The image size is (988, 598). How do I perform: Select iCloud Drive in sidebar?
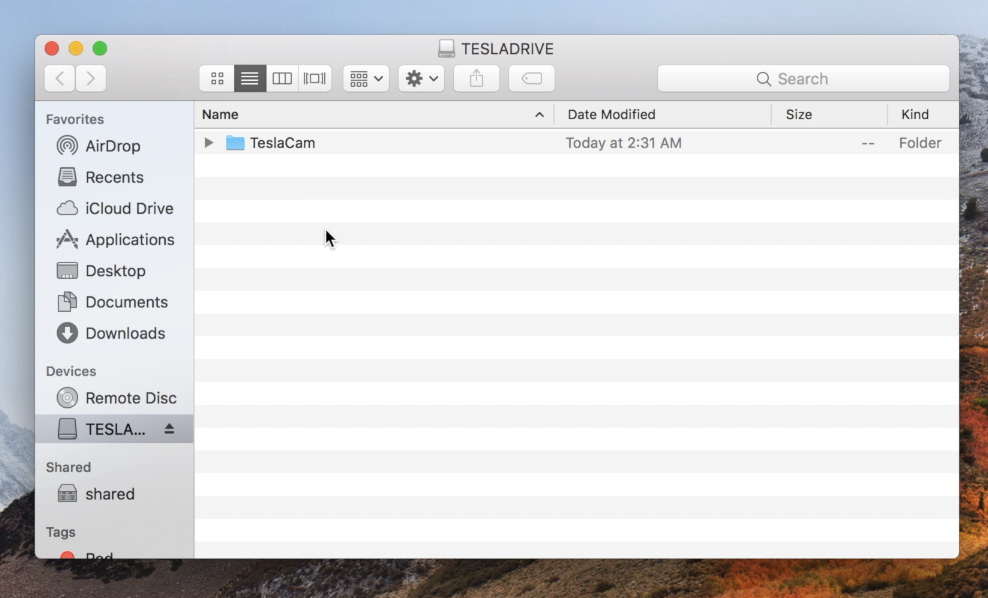coord(128,208)
